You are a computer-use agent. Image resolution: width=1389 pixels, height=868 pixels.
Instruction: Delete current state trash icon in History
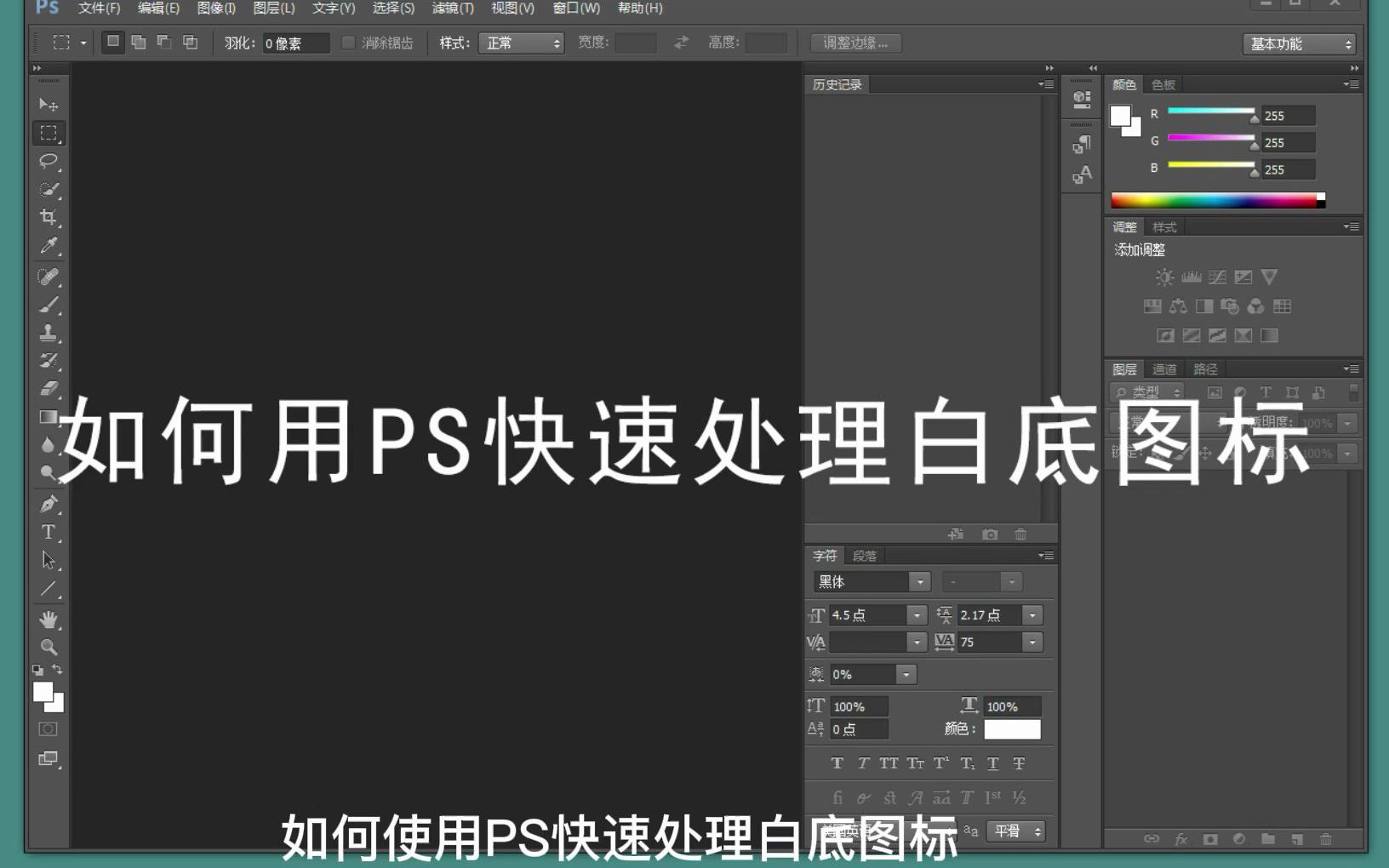(1020, 534)
